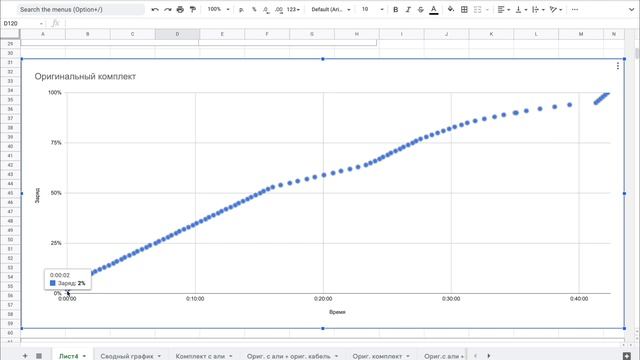640x360 pixels.
Task: Decrease decimal places
Action: (266, 9)
